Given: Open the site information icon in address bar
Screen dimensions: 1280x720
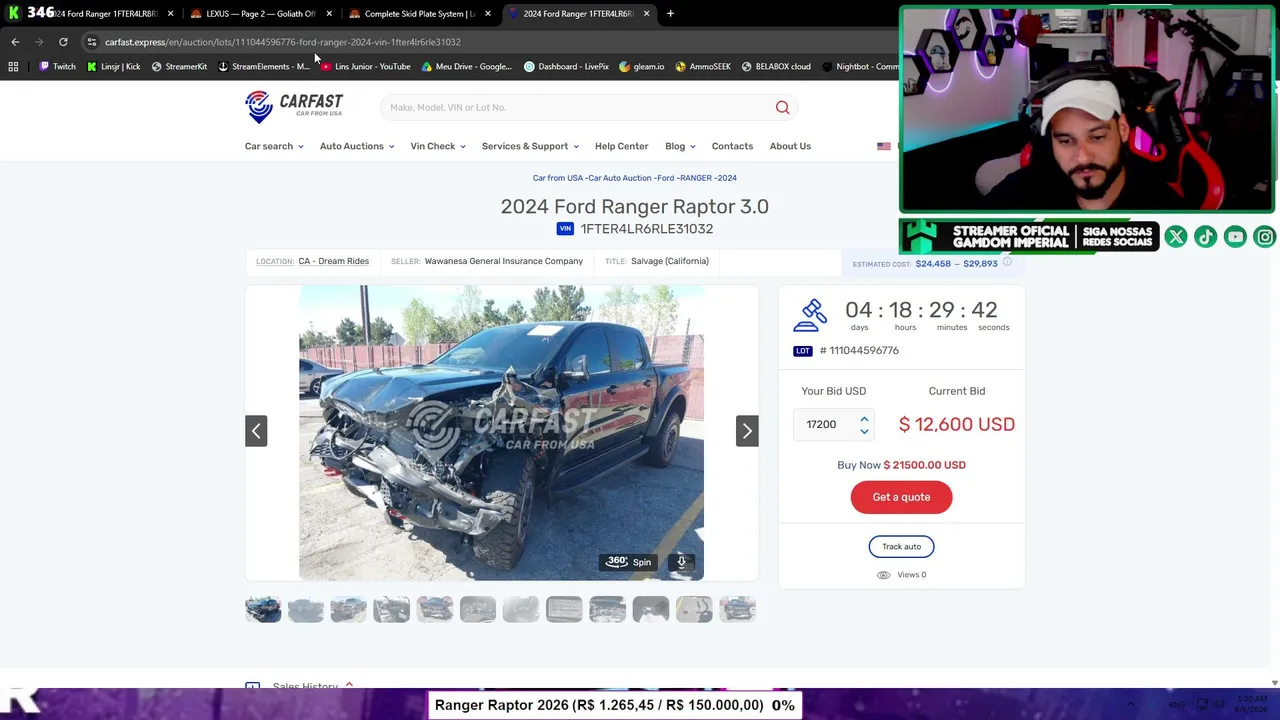Looking at the screenshot, I should coord(91,42).
